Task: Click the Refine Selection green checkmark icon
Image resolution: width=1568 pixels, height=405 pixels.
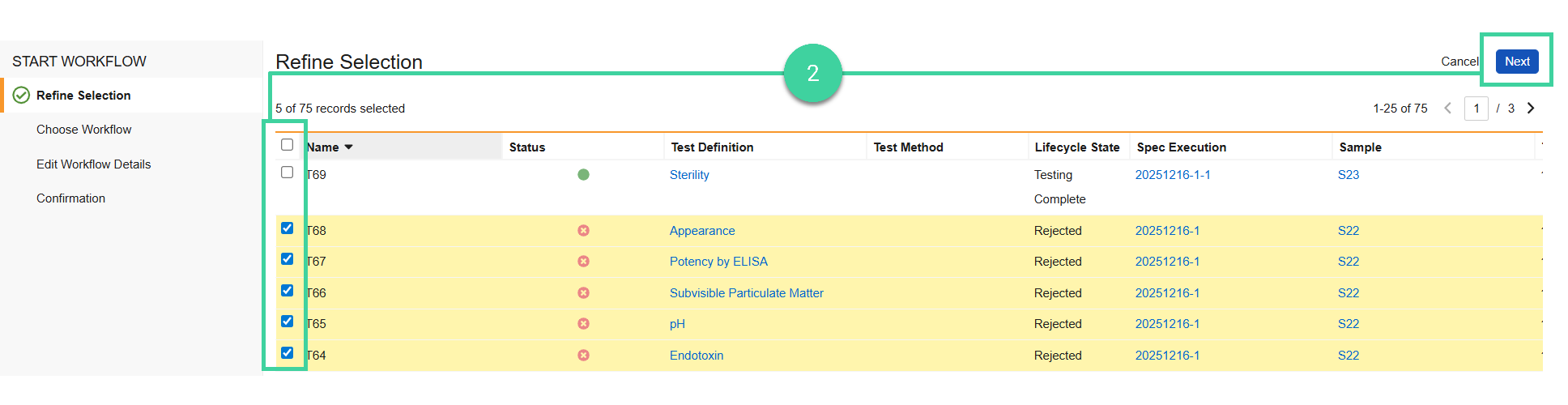Action: pyautogui.click(x=22, y=96)
